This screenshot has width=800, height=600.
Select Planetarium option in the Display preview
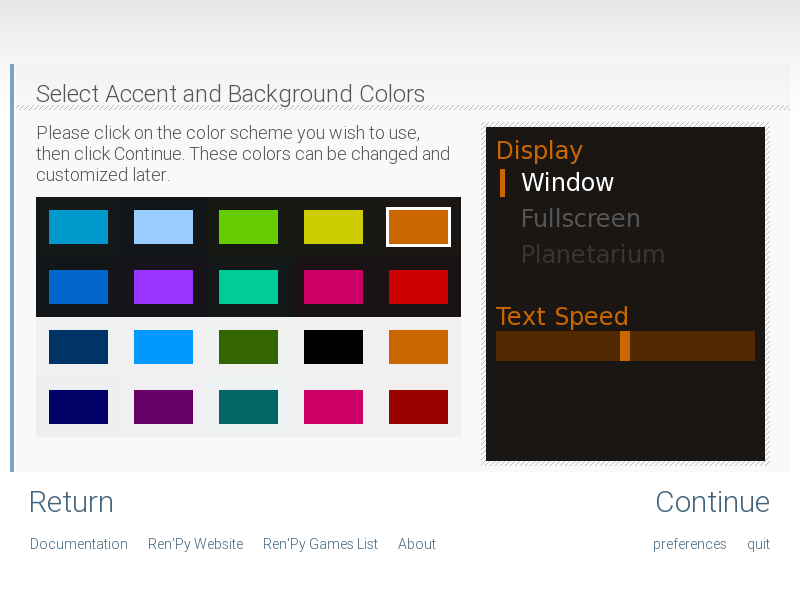(x=593, y=254)
